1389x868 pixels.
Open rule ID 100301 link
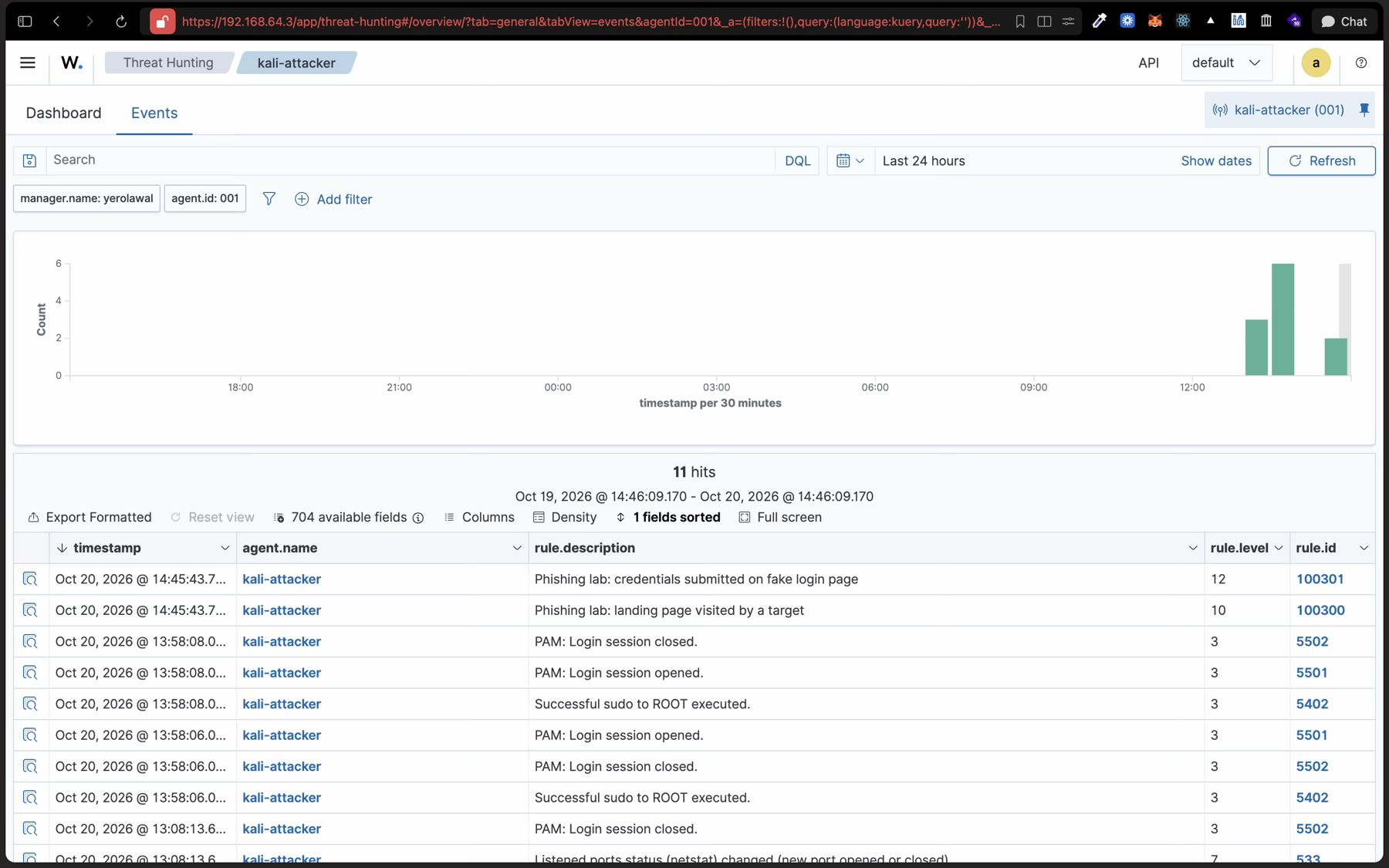[x=1320, y=579]
